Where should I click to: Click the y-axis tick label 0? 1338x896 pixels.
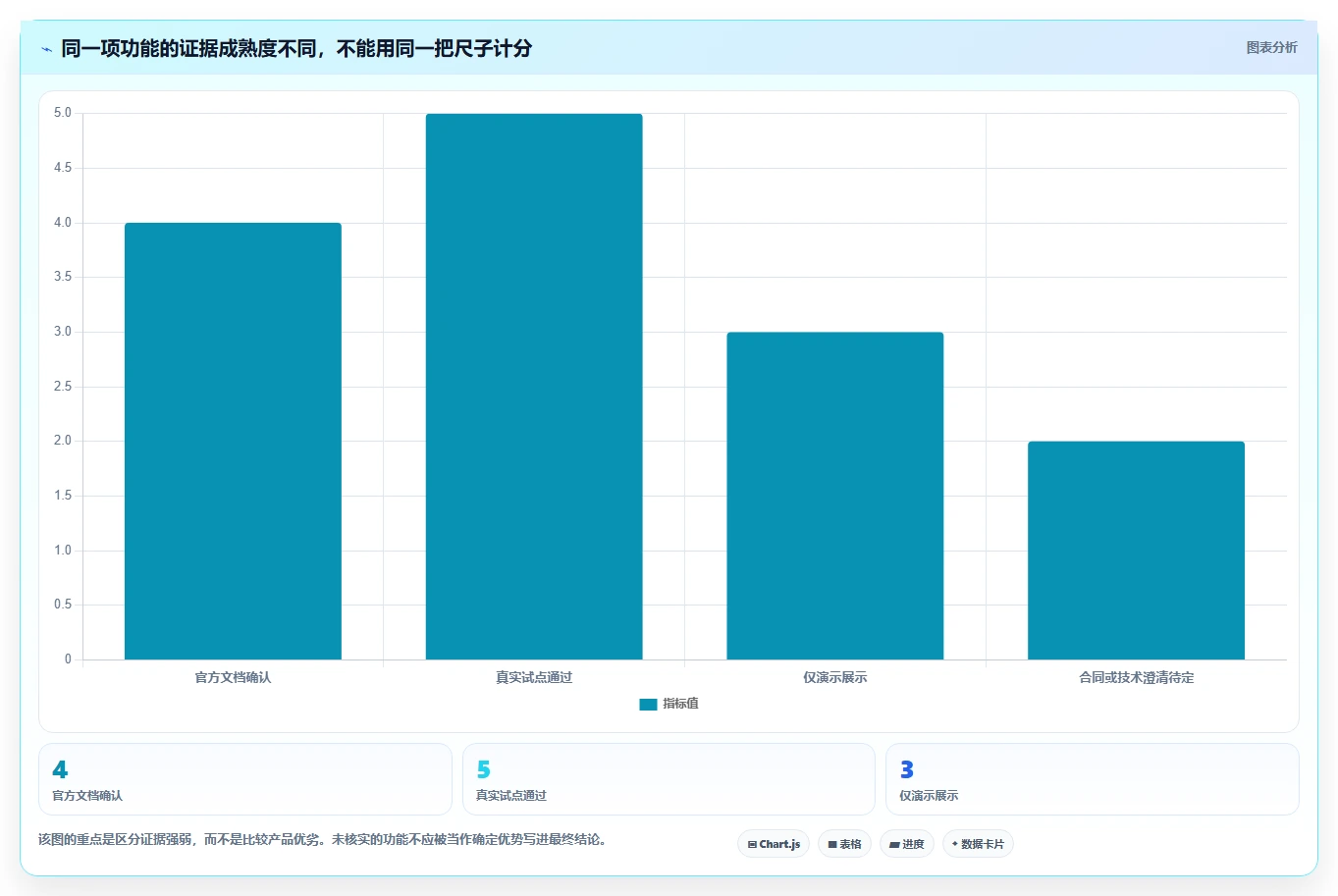[68, 659]
